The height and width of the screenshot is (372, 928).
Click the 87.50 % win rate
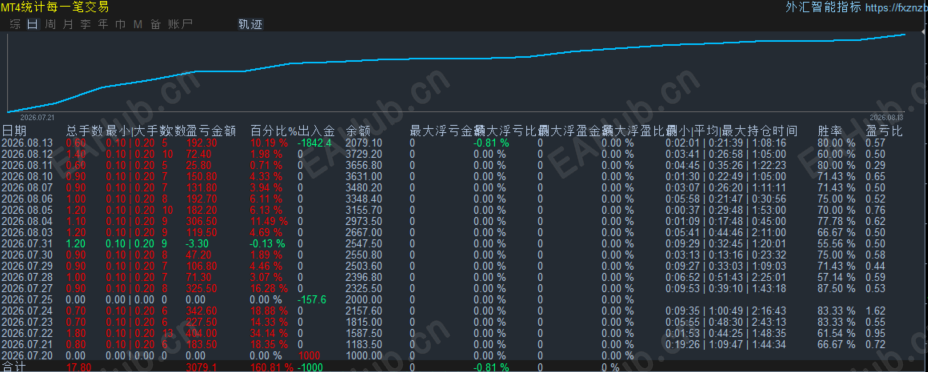pos(836,289)
